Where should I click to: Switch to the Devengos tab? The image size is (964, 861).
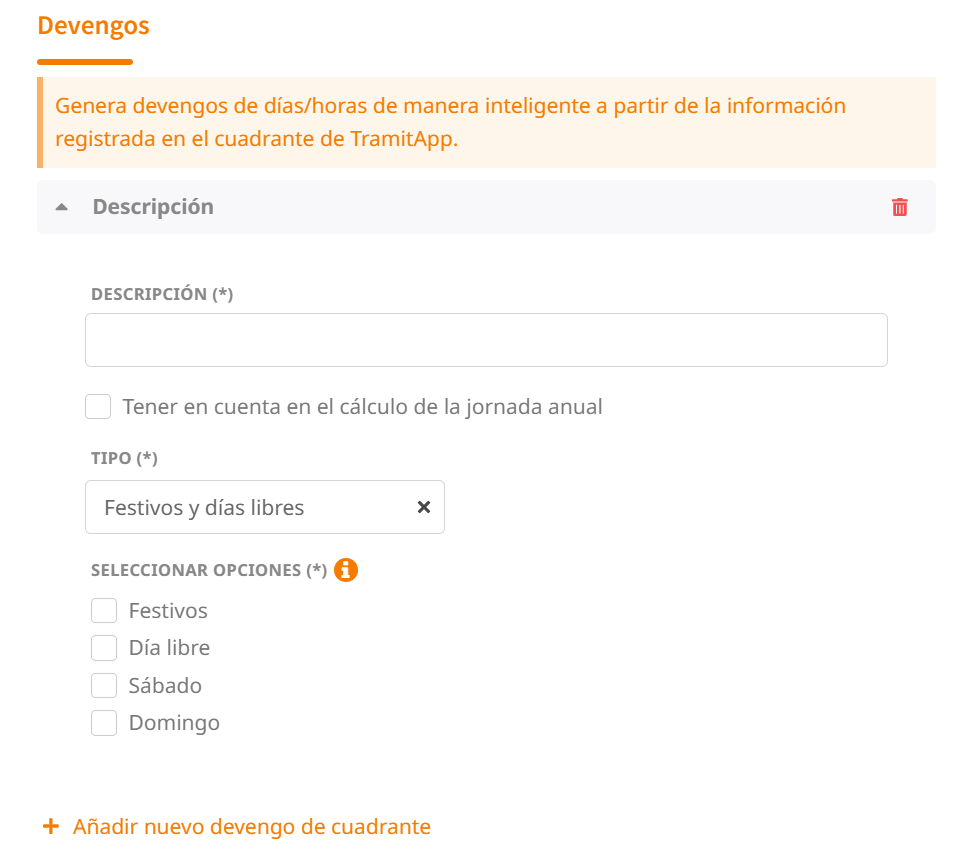point(93,26)
